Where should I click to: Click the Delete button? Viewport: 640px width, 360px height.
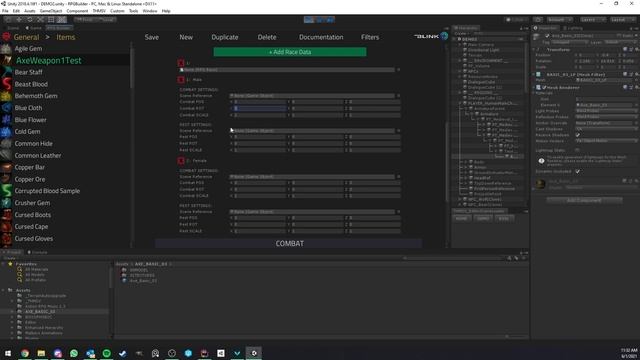click(x=267, y=37)
